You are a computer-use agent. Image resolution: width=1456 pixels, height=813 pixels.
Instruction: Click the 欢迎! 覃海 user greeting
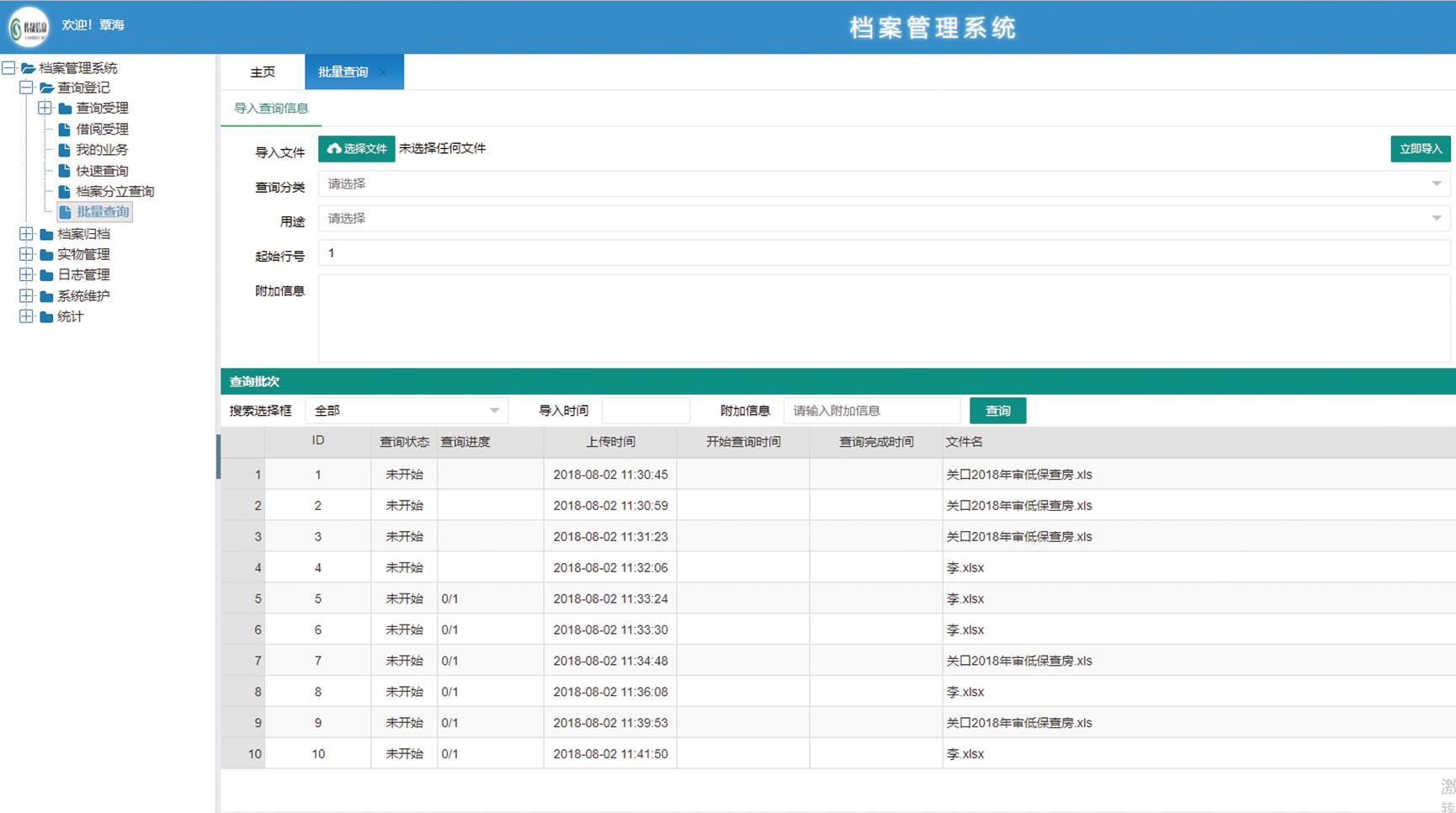93,25
